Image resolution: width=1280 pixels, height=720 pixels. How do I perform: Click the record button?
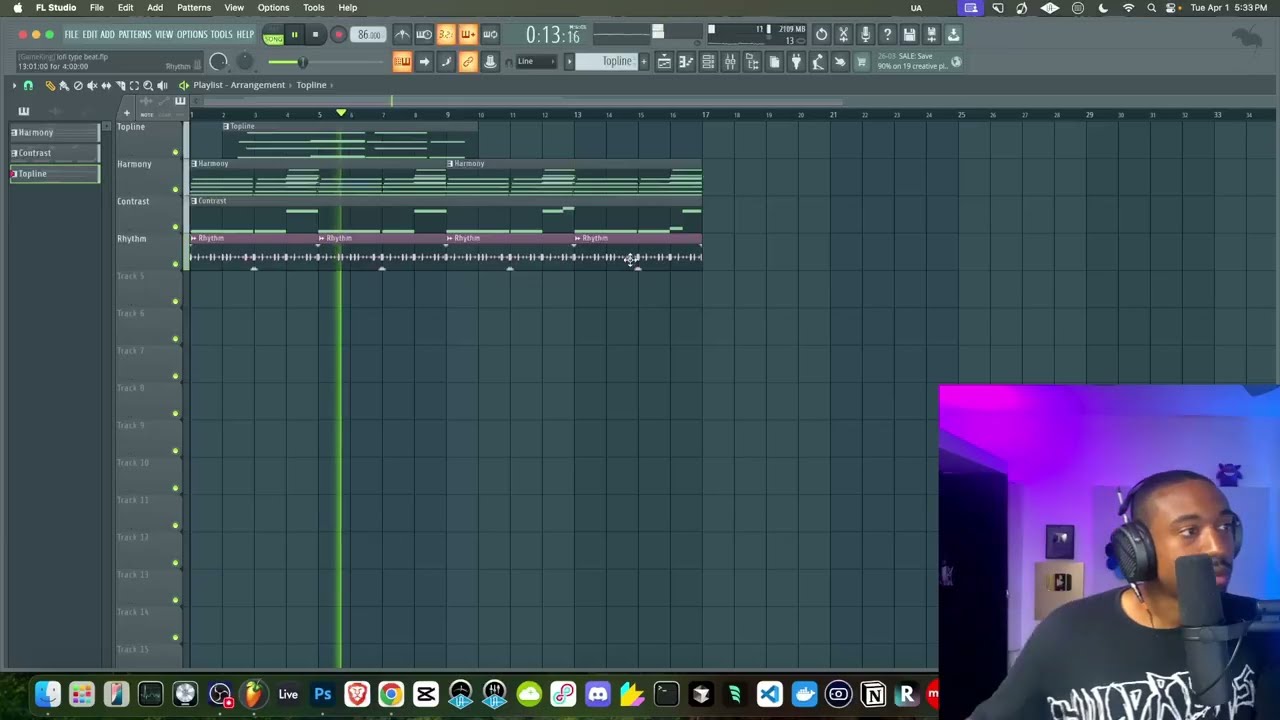tap(338, 35)
